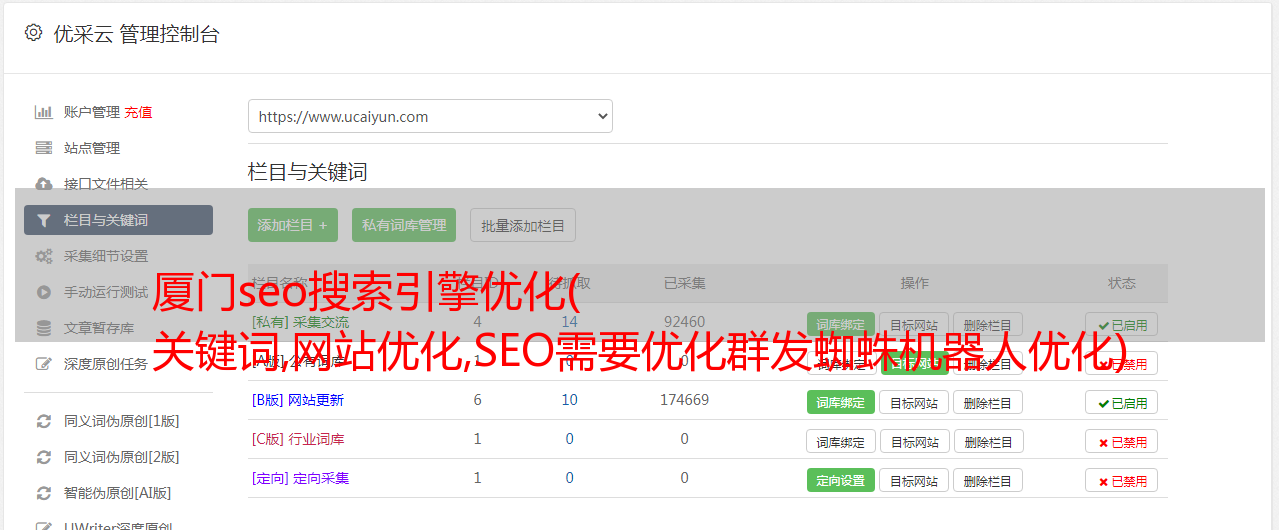The image size is (1279, 530).
Task: Click the 已采集 column header
Action: point(684,283)
